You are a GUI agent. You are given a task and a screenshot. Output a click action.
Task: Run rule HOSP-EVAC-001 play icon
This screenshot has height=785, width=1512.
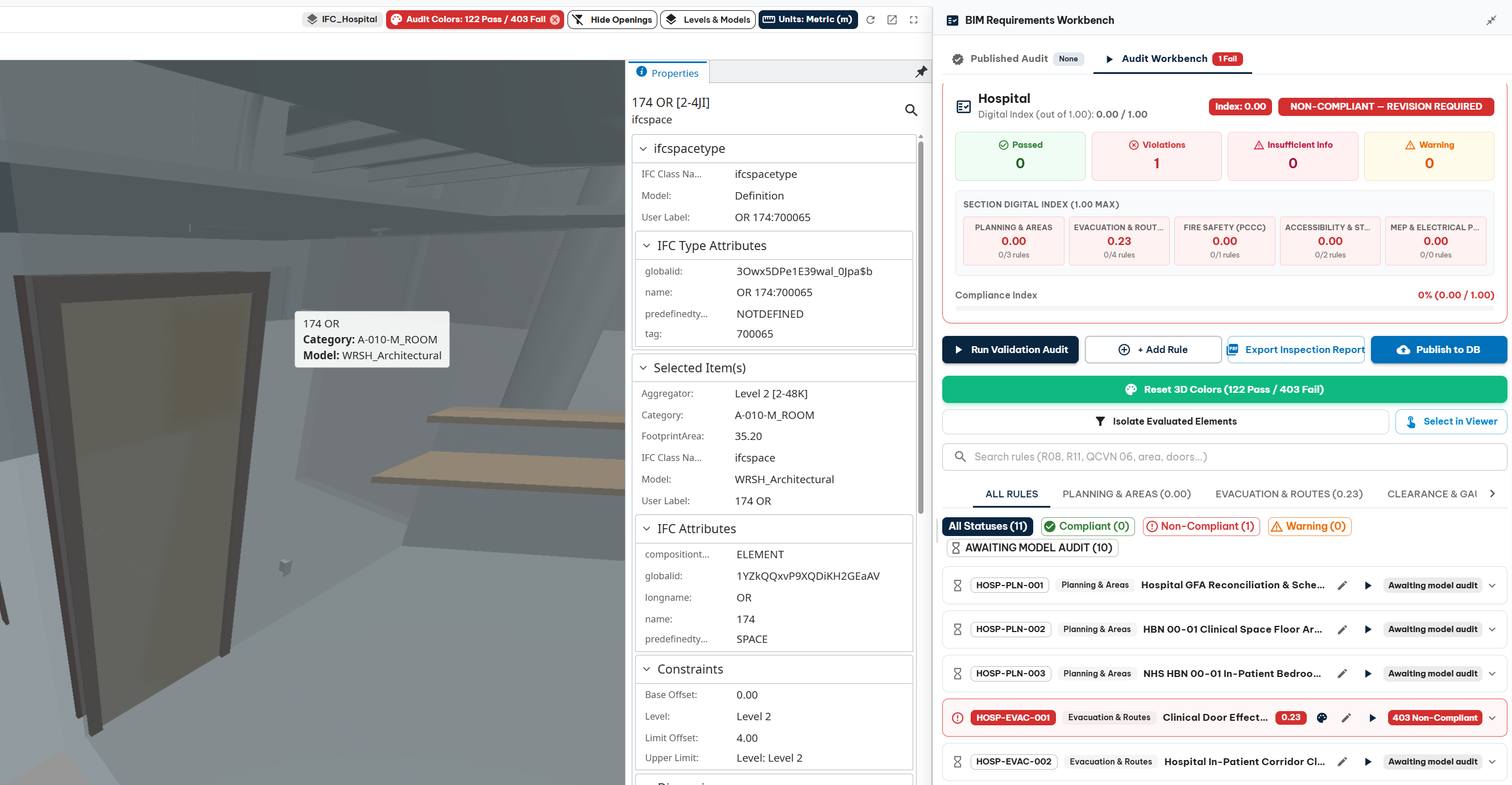1372,717
